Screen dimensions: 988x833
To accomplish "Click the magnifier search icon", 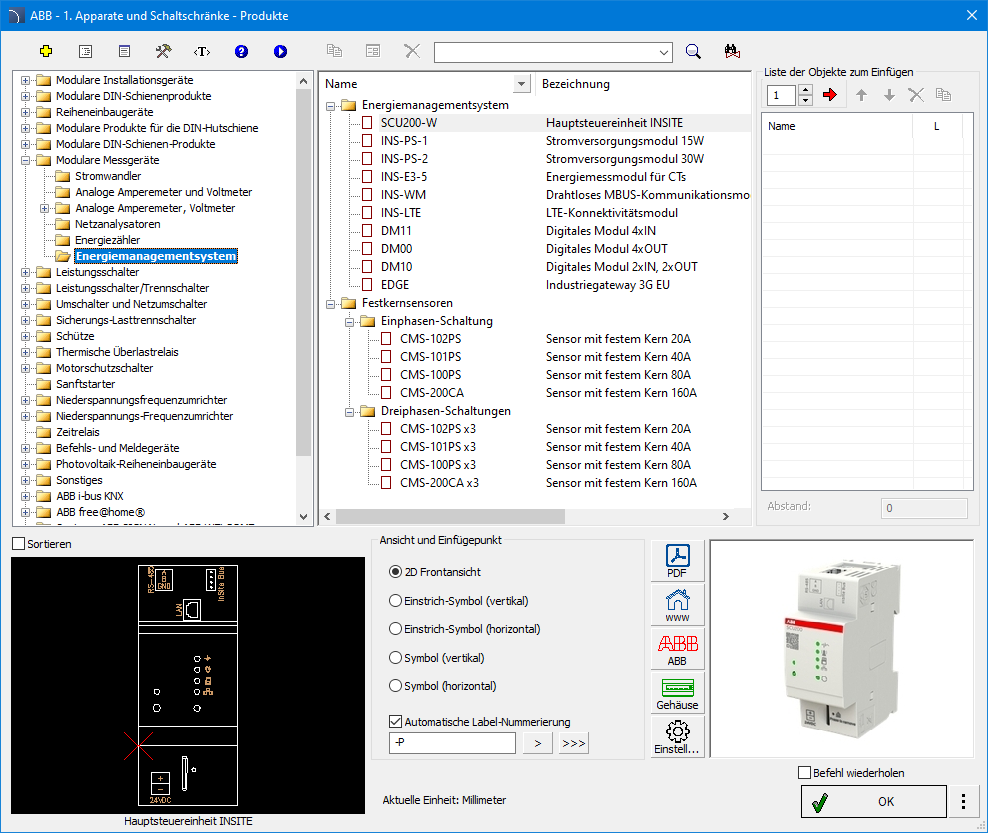I will tap(693, 52).
